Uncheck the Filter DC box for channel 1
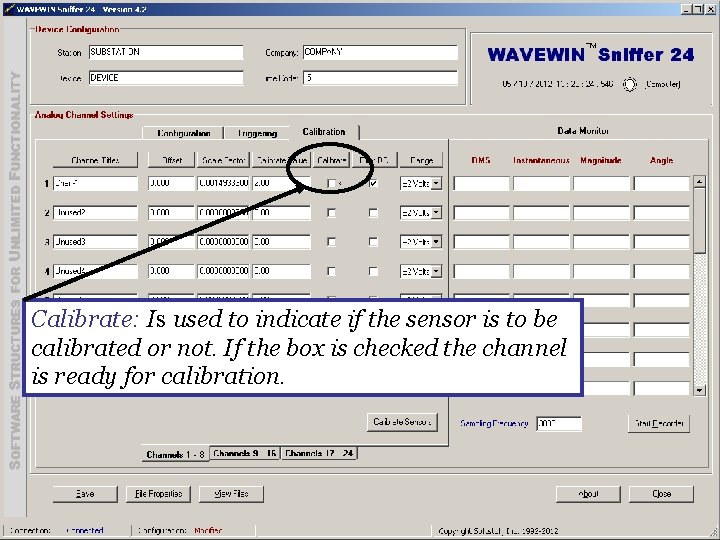Screen dimensions: 720x540 click(373, 183)
